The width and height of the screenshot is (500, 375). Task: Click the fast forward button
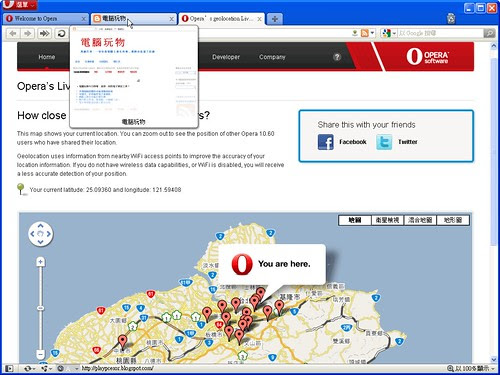pyautogui.click(x=45, y=33)
